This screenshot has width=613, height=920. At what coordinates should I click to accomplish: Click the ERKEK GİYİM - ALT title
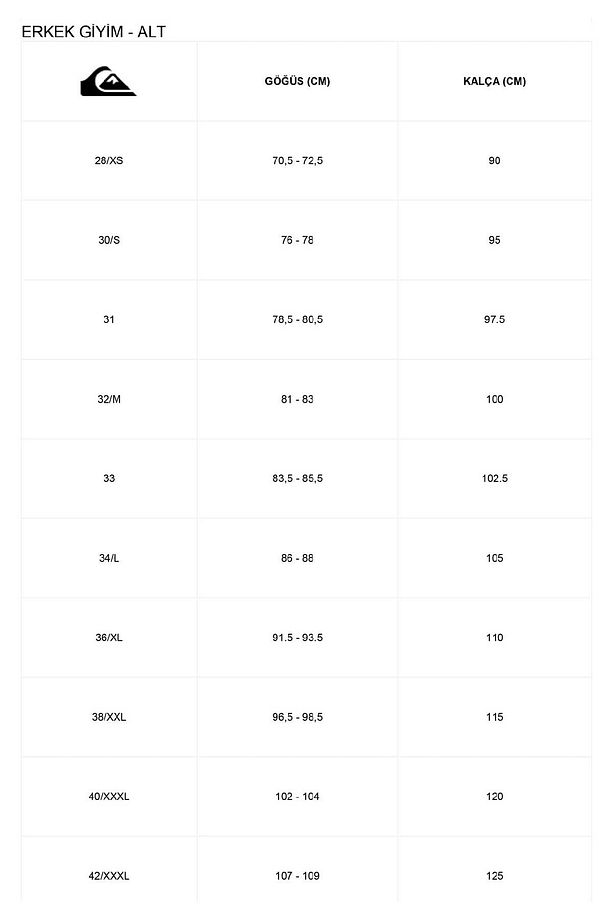coord(93,32)
